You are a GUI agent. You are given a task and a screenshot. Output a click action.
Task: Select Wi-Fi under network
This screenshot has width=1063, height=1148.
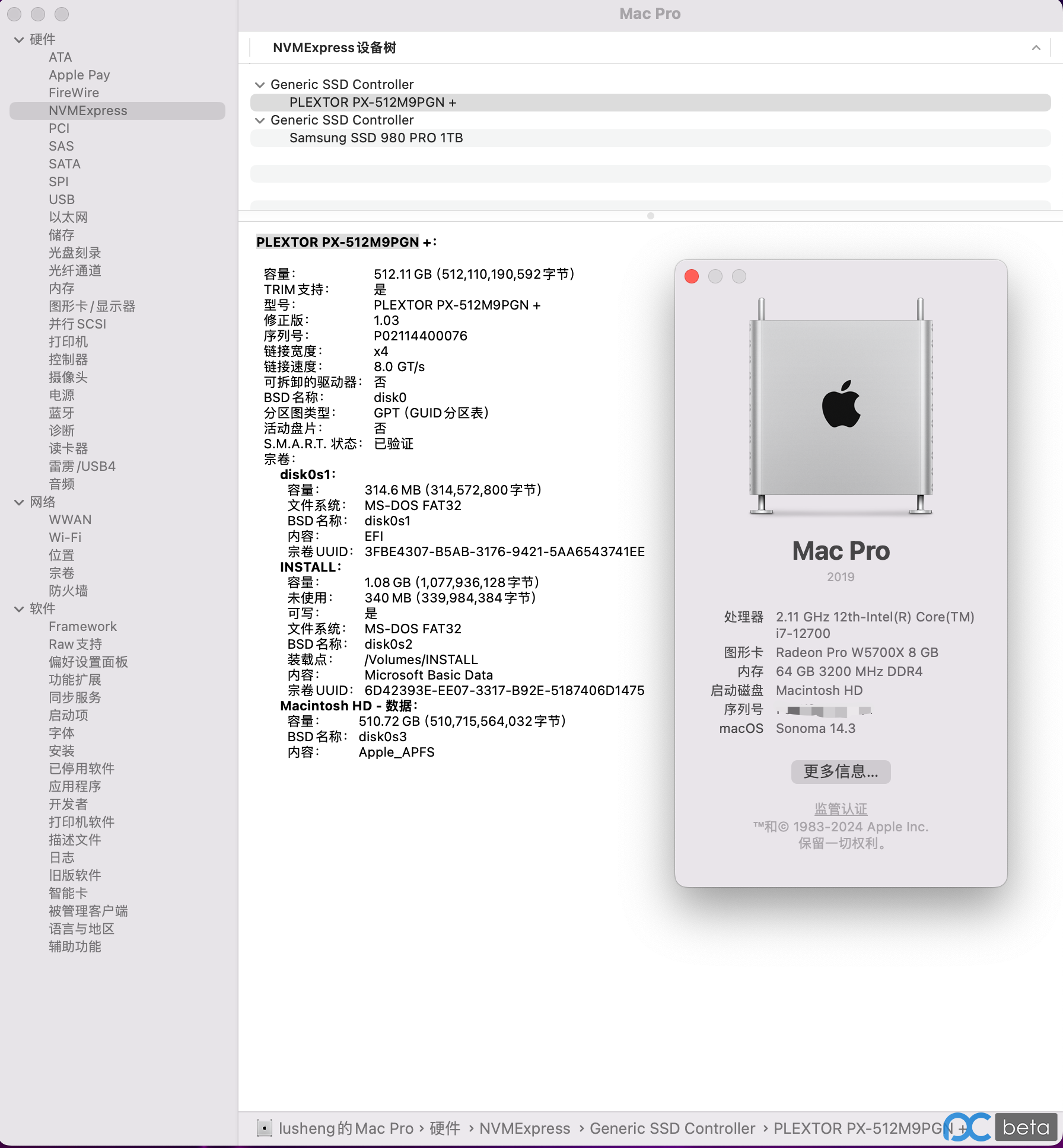coord(65,538)
